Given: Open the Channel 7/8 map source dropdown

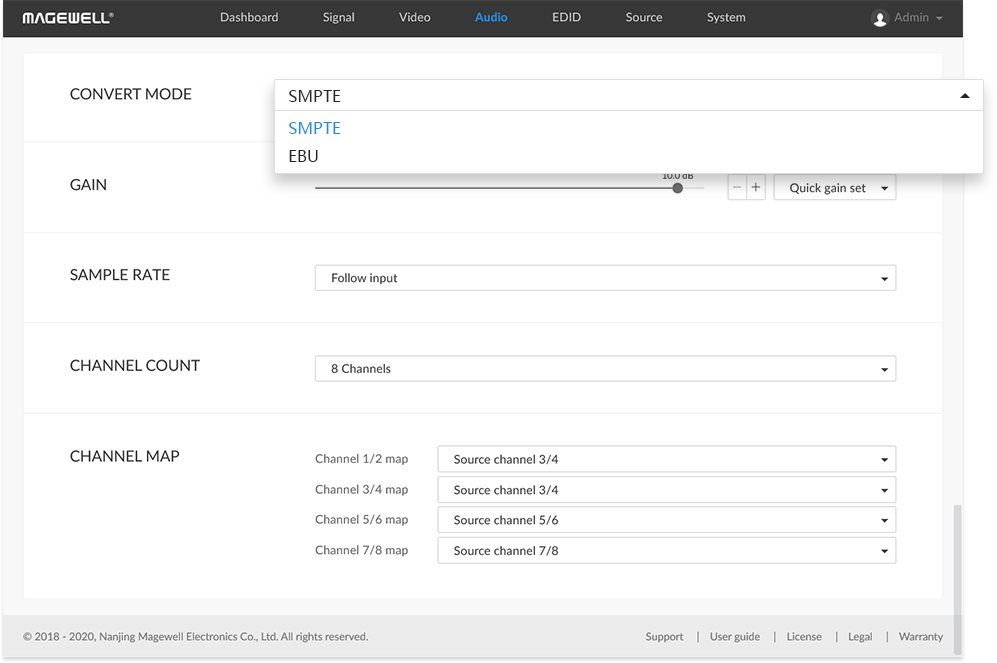Looking at the screenshot, I should [667, 550].
